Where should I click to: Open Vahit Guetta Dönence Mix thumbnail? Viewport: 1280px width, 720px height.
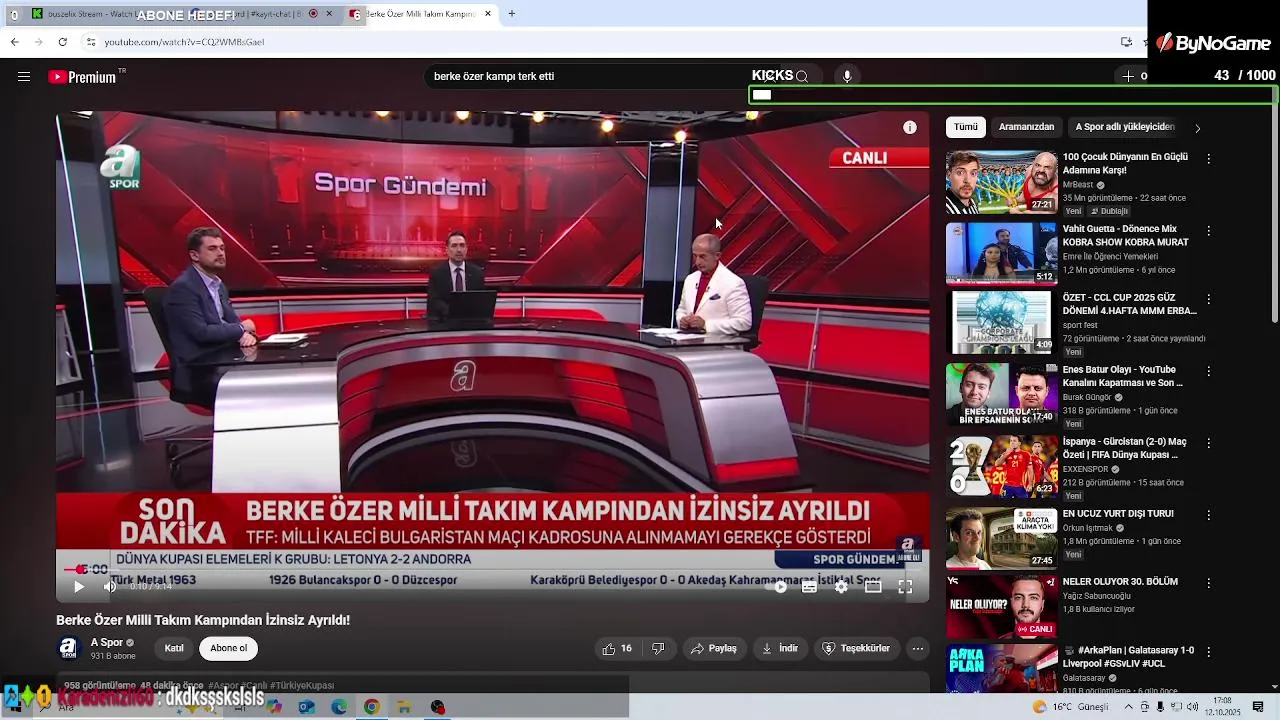tap(1001, 254)
